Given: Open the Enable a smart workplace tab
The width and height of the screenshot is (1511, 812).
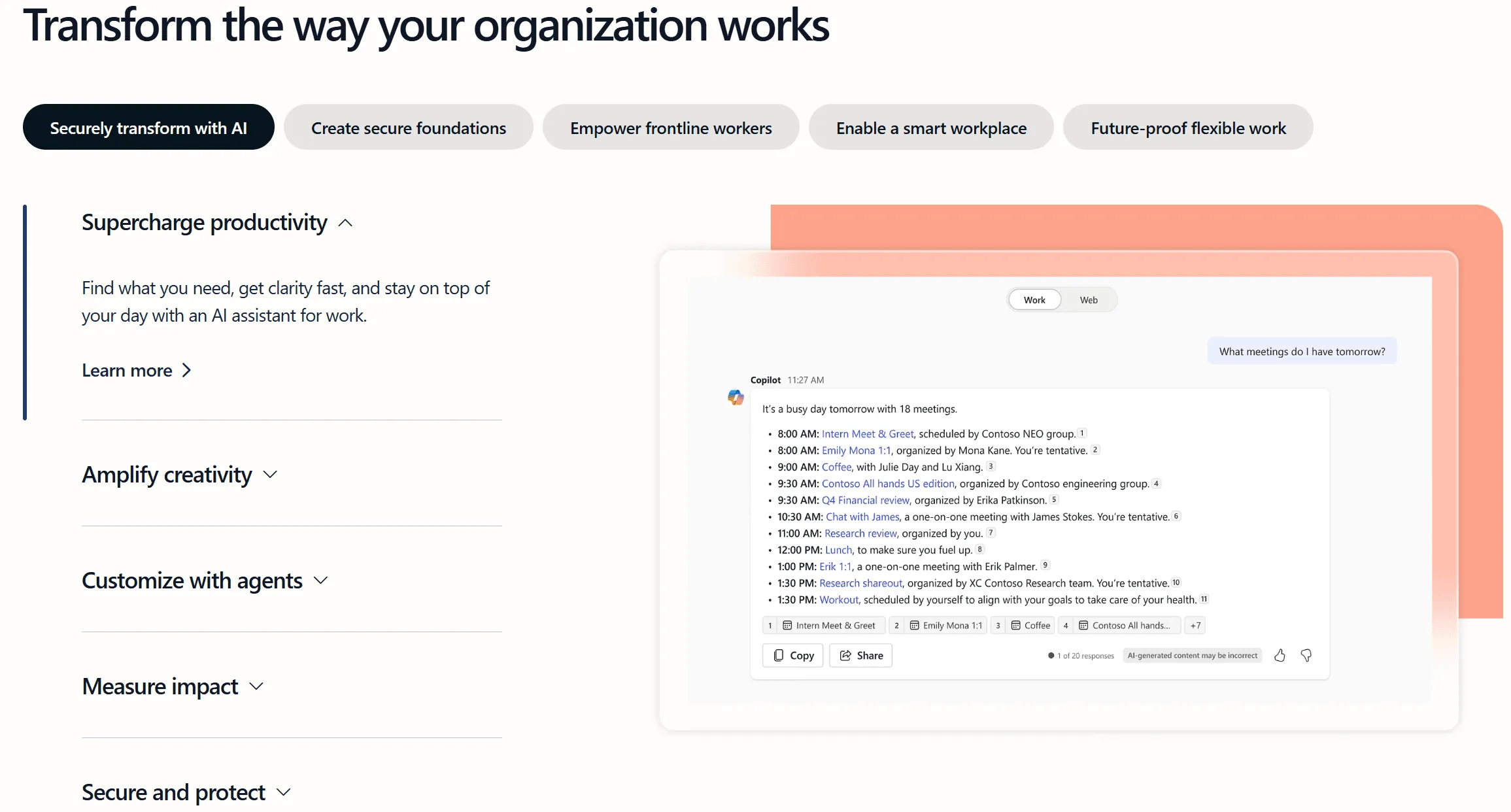Looking at the screenshot, I should coord(931,127).
